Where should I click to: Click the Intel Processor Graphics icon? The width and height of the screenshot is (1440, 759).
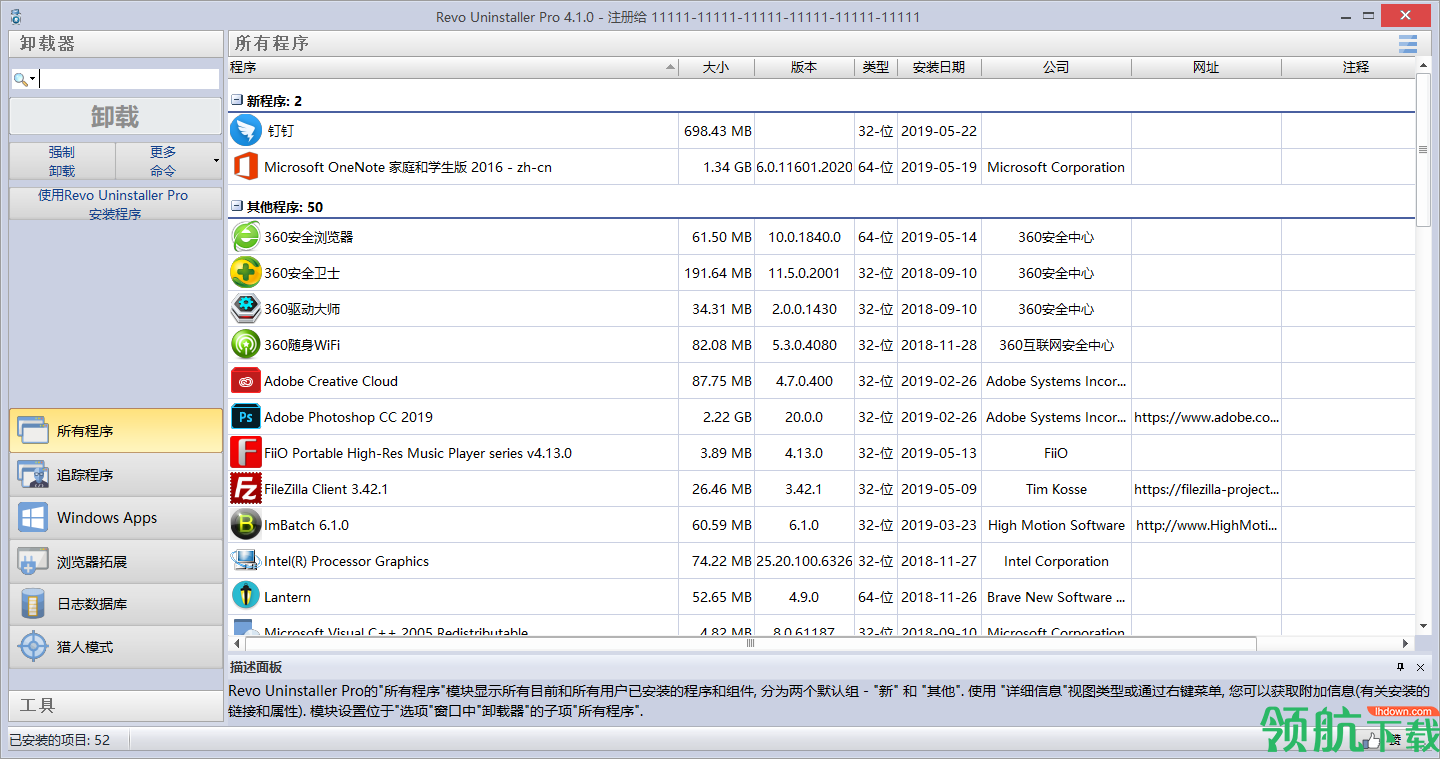[x=246, y=561]
